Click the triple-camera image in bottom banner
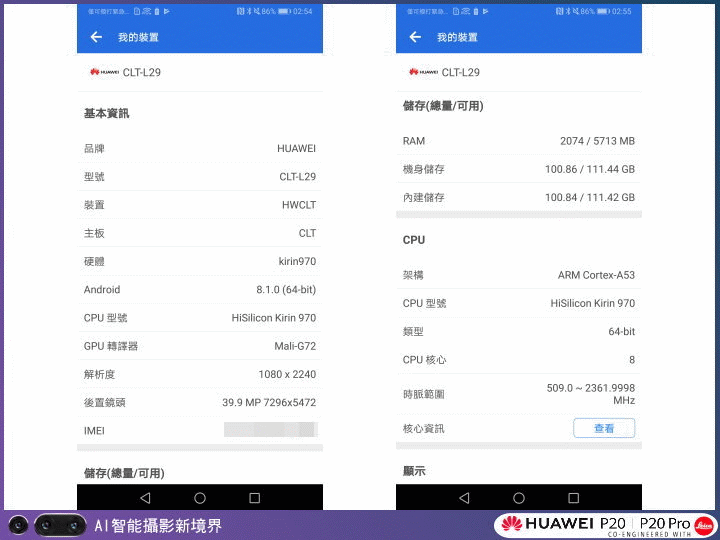 [60, 525]
